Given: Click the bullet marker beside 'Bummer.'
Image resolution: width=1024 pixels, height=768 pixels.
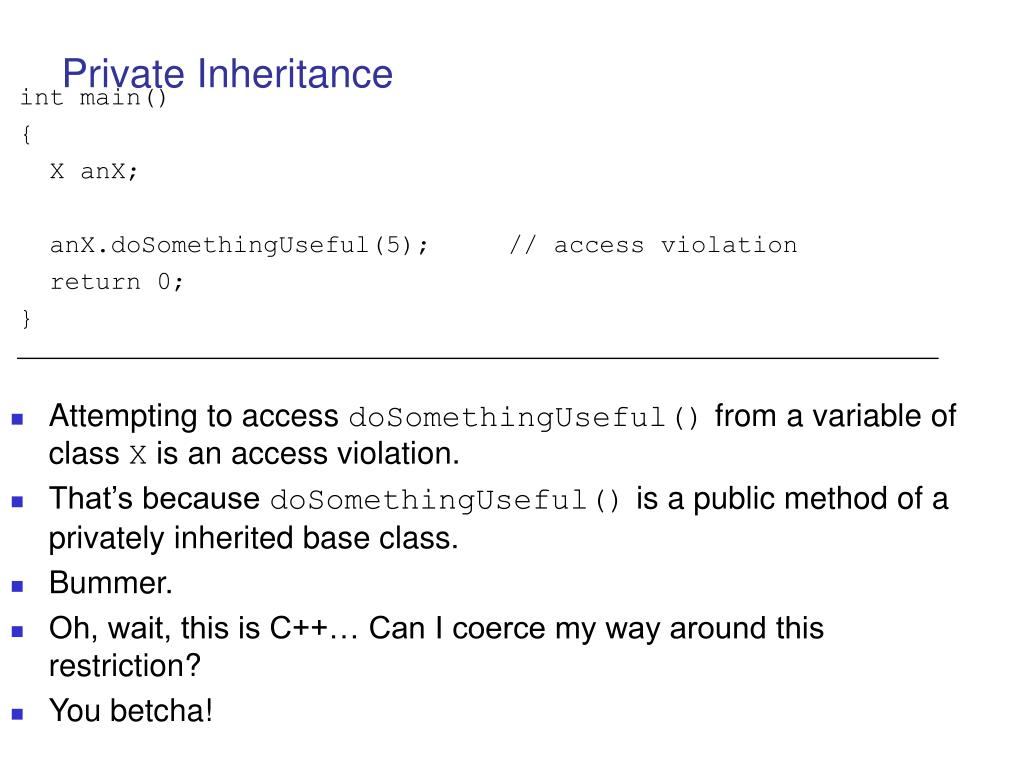Looking at the screenshot, I should [18, 586].
